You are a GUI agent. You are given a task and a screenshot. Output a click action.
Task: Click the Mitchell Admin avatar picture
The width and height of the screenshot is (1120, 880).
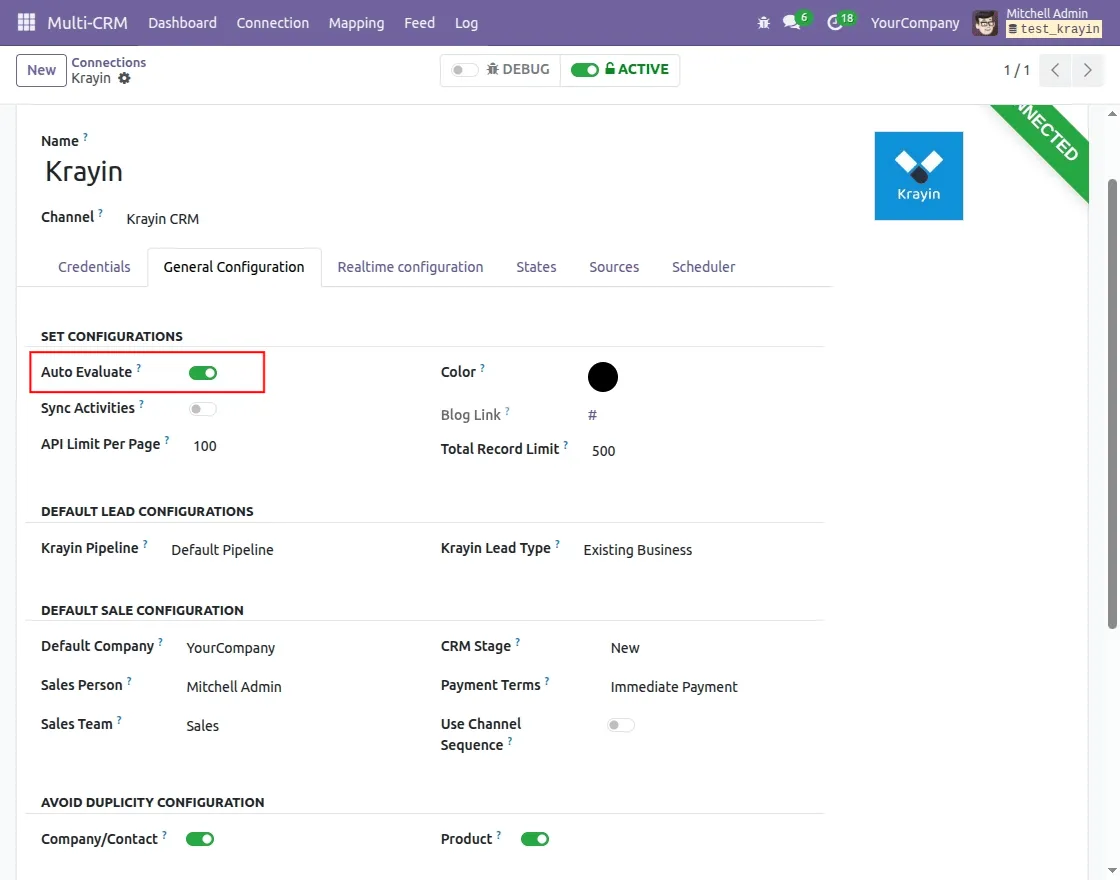(x=985, y=22)
